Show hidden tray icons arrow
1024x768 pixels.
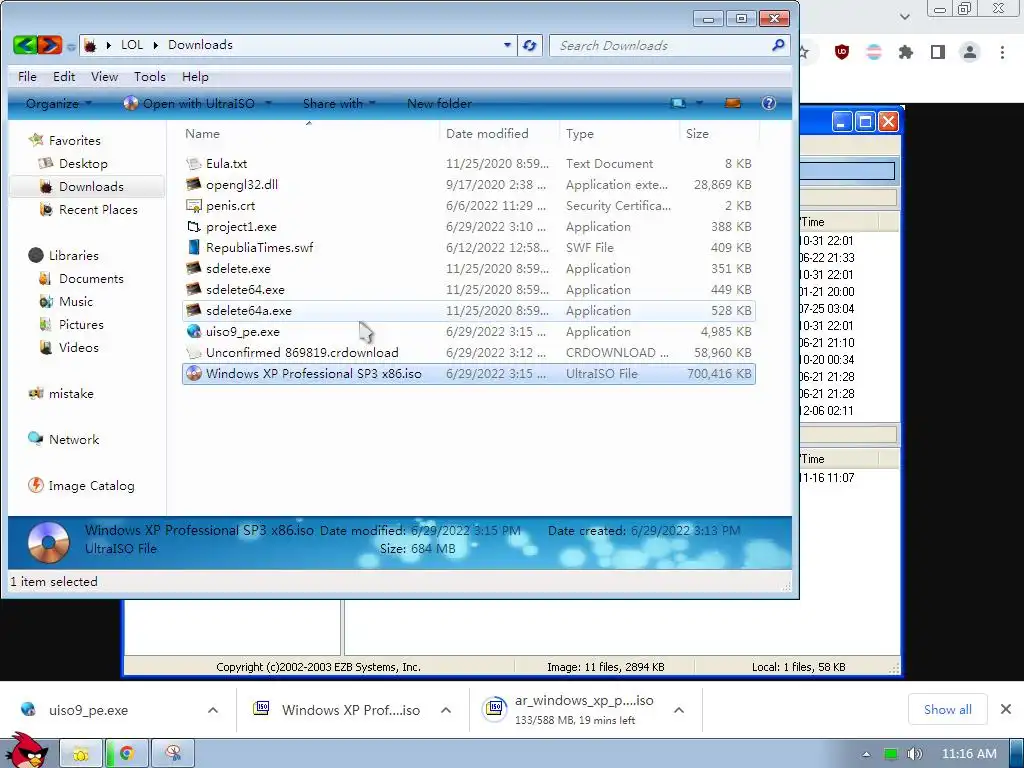[x=866, y=754]
